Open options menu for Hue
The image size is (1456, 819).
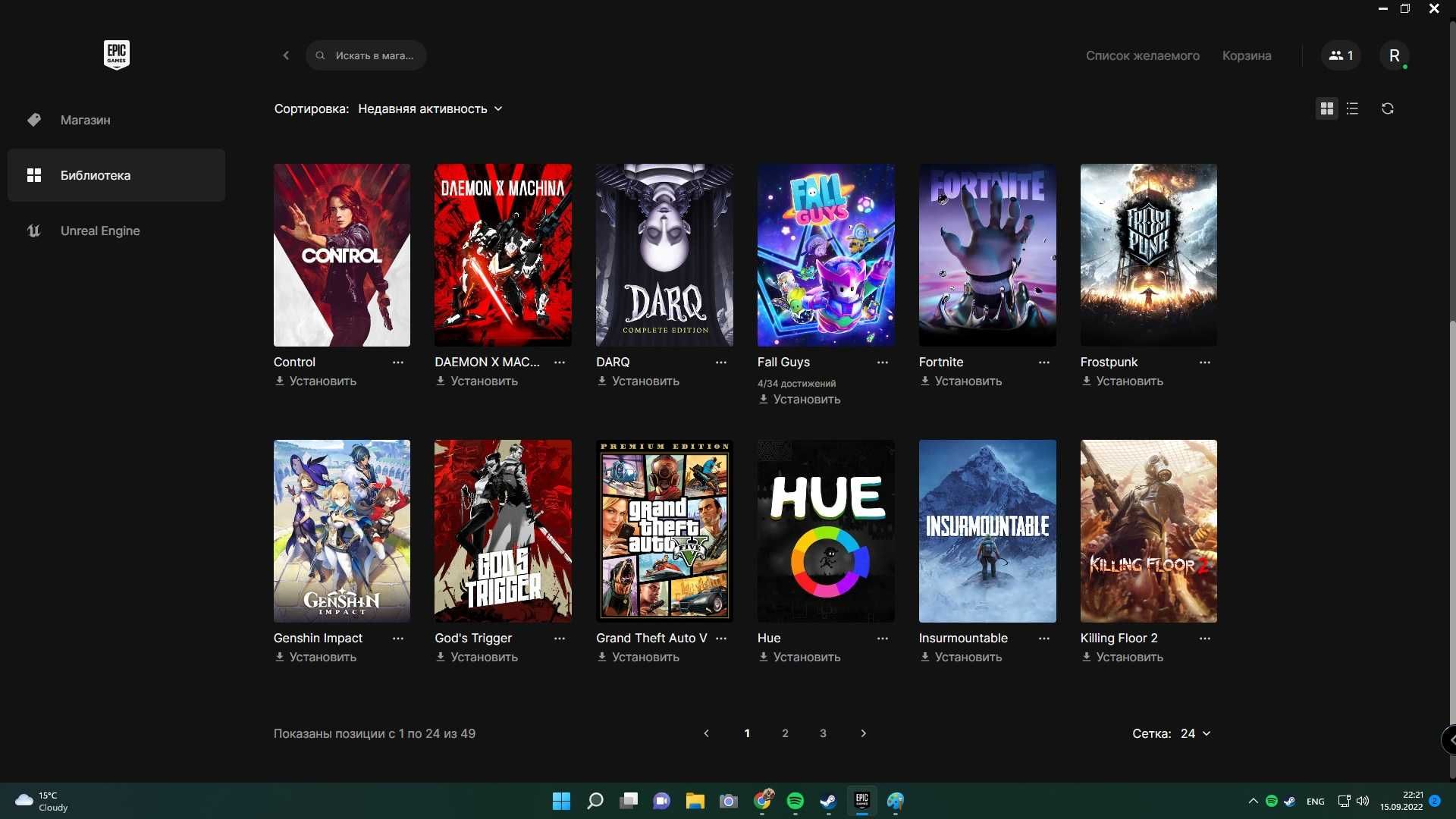882,639
